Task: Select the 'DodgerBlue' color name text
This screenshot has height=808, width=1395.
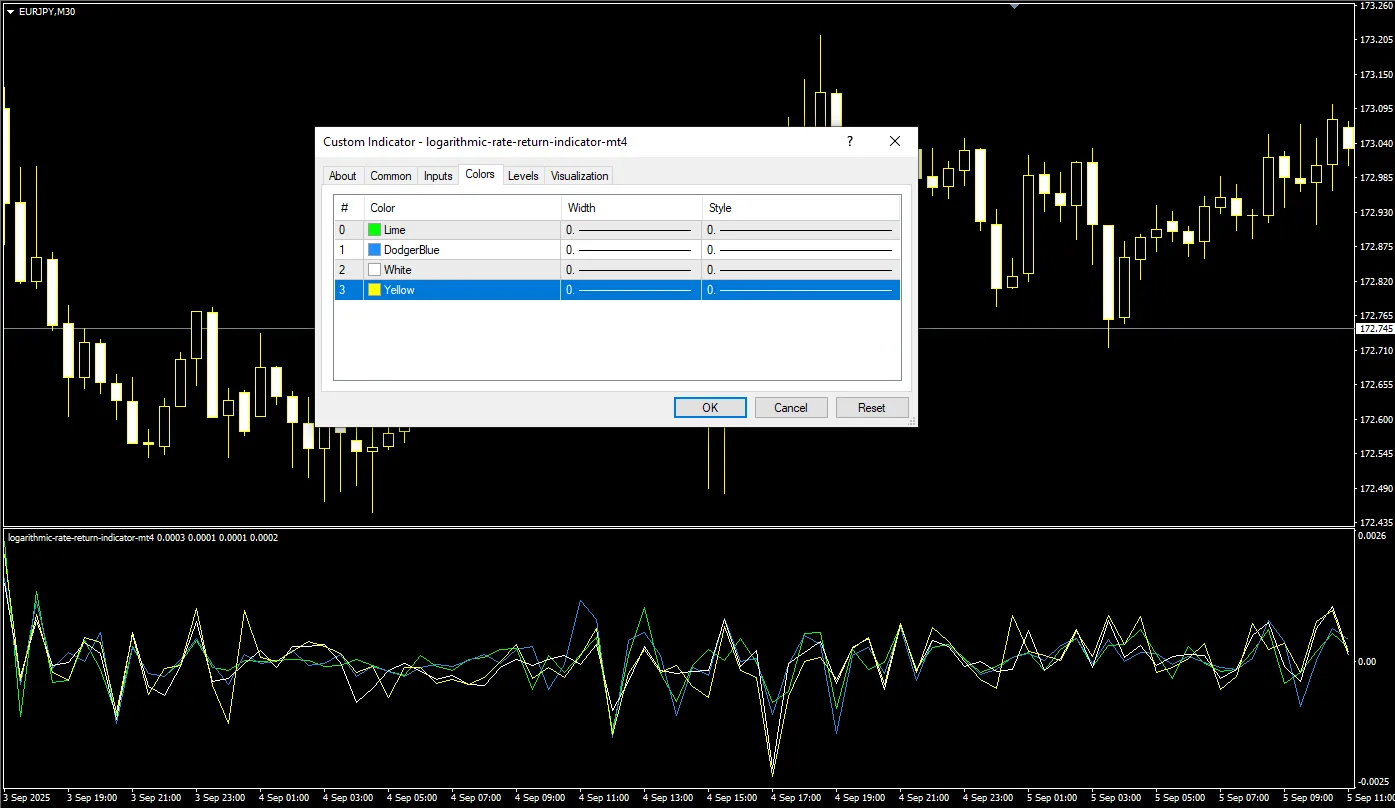Action: pyautogui.click(x=412, y=250)
